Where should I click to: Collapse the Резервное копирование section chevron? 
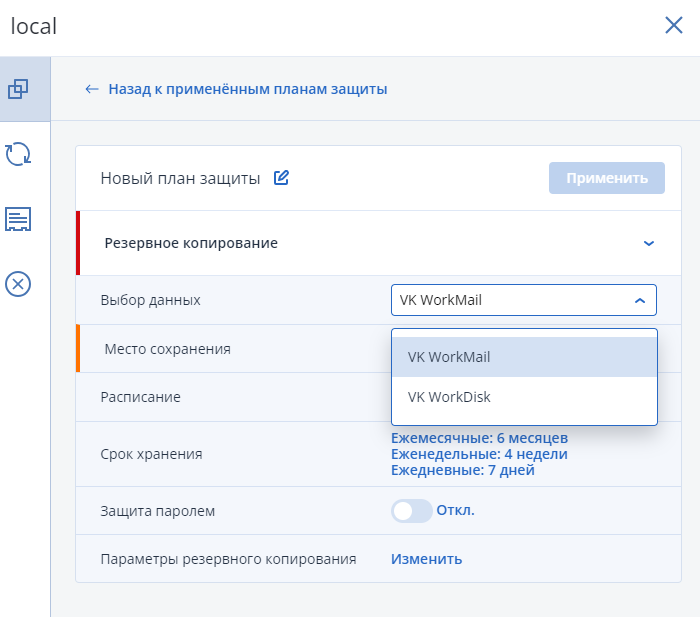[649, 243]
